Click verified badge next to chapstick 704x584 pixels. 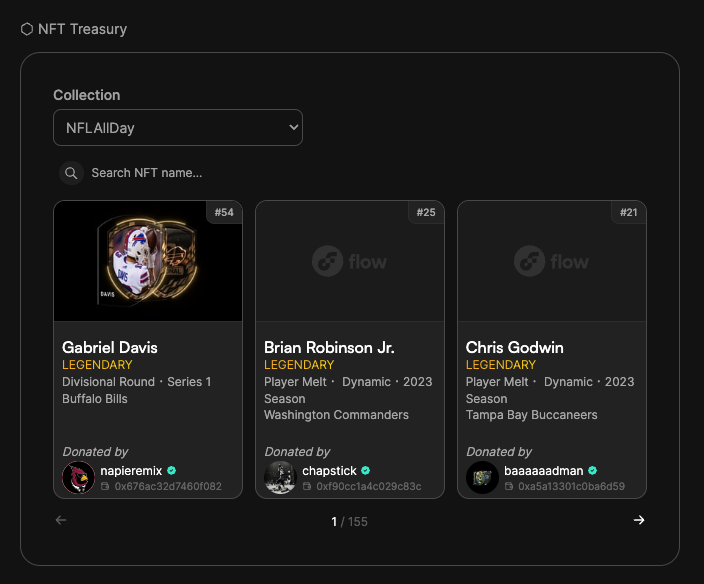point(365,470)
